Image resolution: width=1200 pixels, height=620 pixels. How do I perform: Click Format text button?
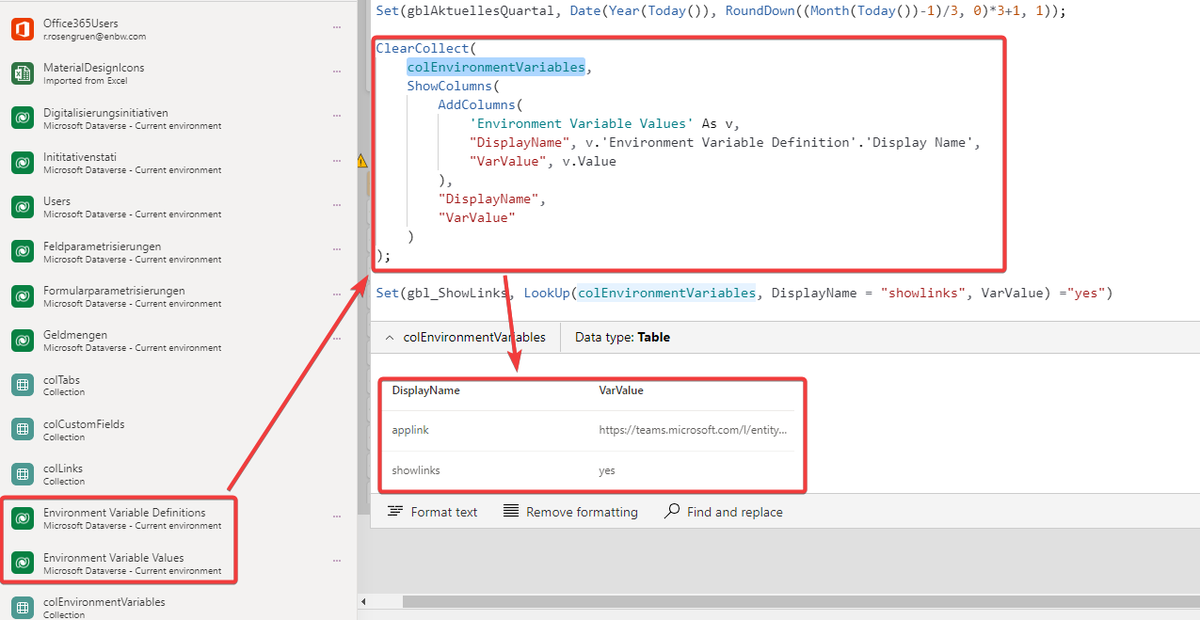click(432, 511)
